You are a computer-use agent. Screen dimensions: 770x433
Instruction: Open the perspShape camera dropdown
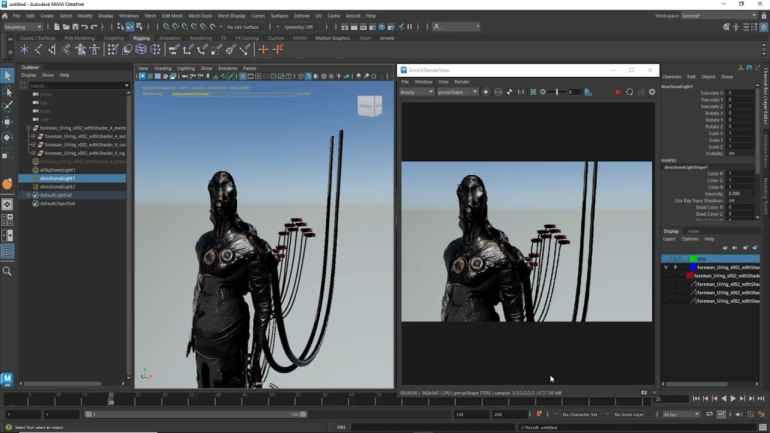click(x=457, y=92)
